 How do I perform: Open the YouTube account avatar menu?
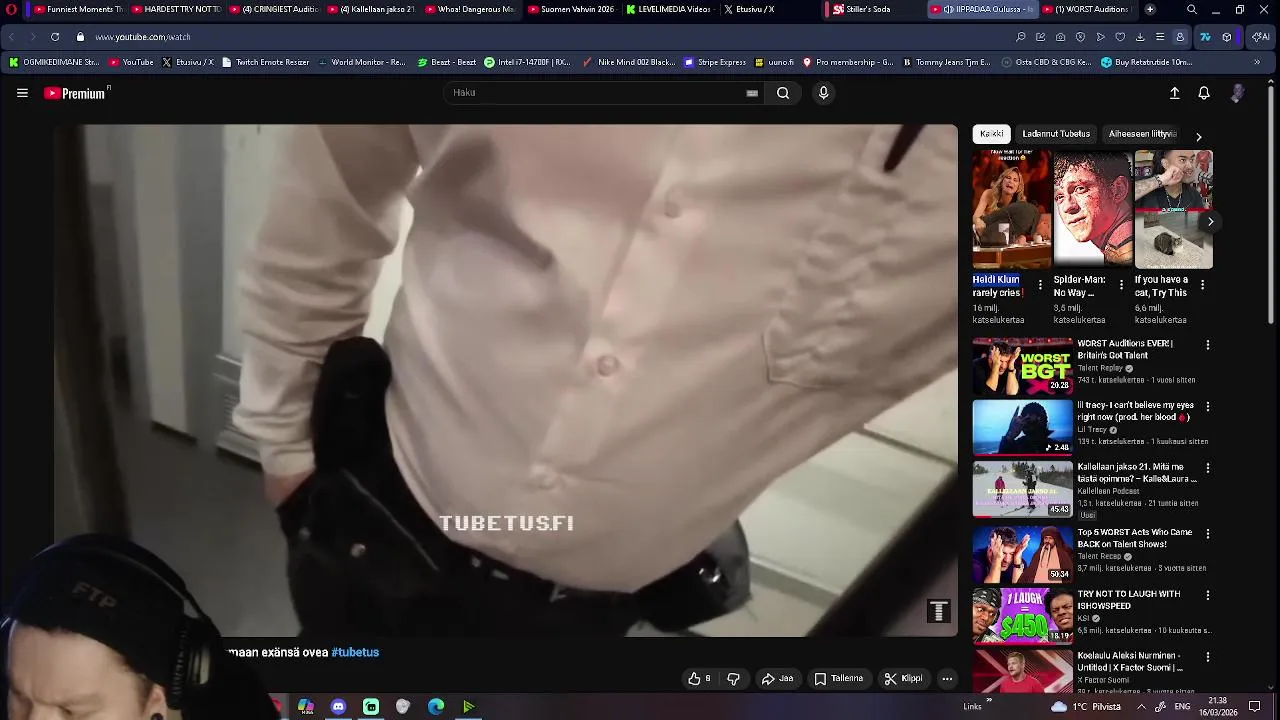point(1237,93)
